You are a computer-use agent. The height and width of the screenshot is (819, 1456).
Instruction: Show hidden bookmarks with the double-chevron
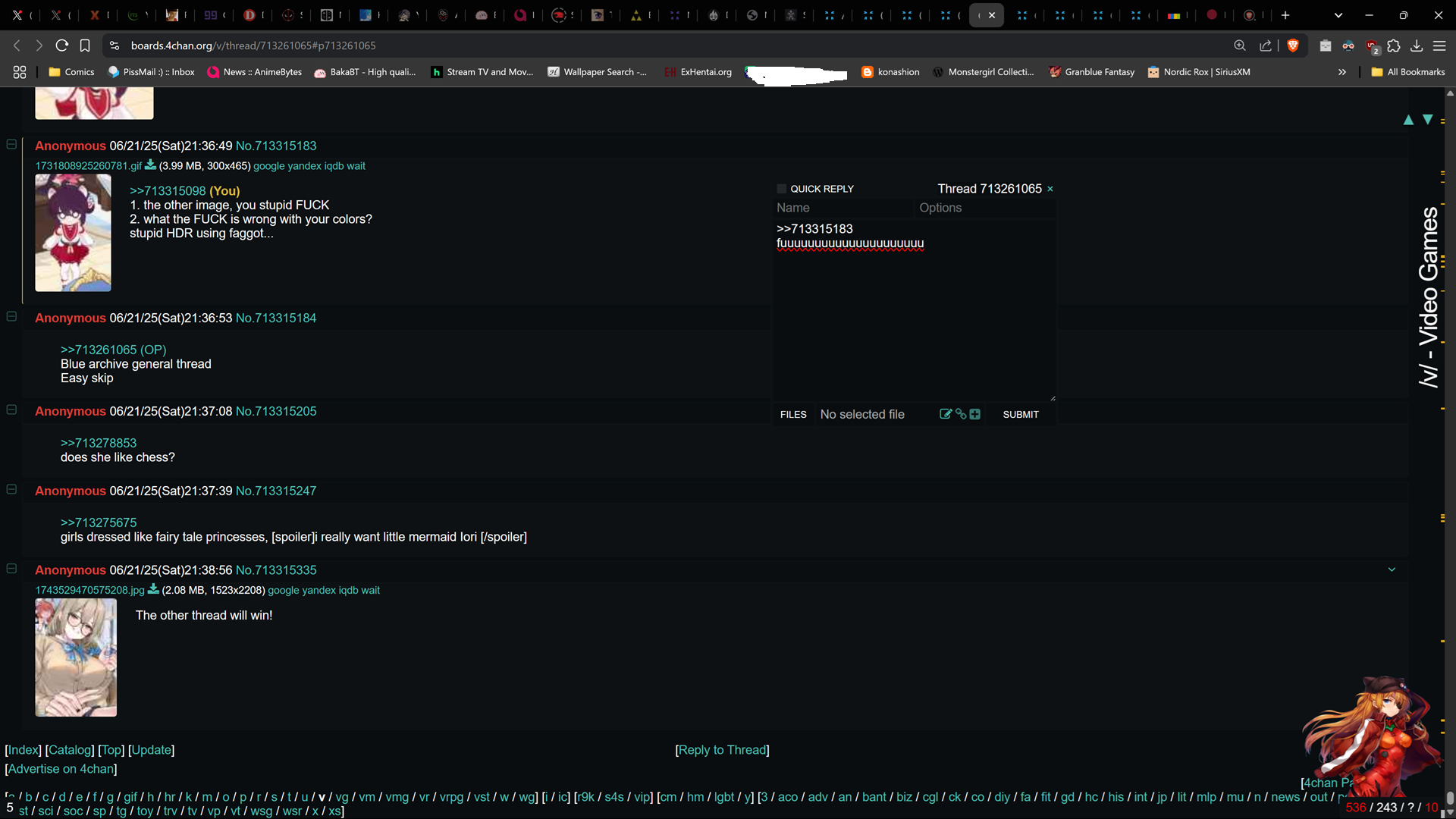click(1342, 72)
